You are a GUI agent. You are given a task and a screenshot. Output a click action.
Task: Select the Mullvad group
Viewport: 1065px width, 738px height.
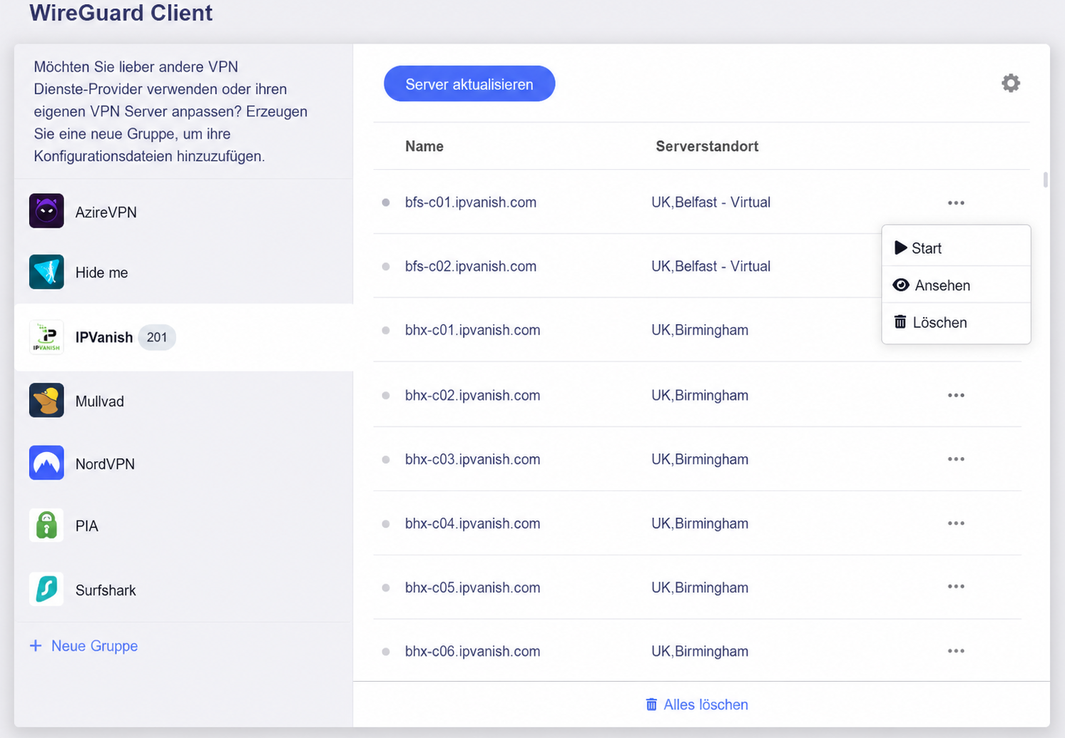183,401
